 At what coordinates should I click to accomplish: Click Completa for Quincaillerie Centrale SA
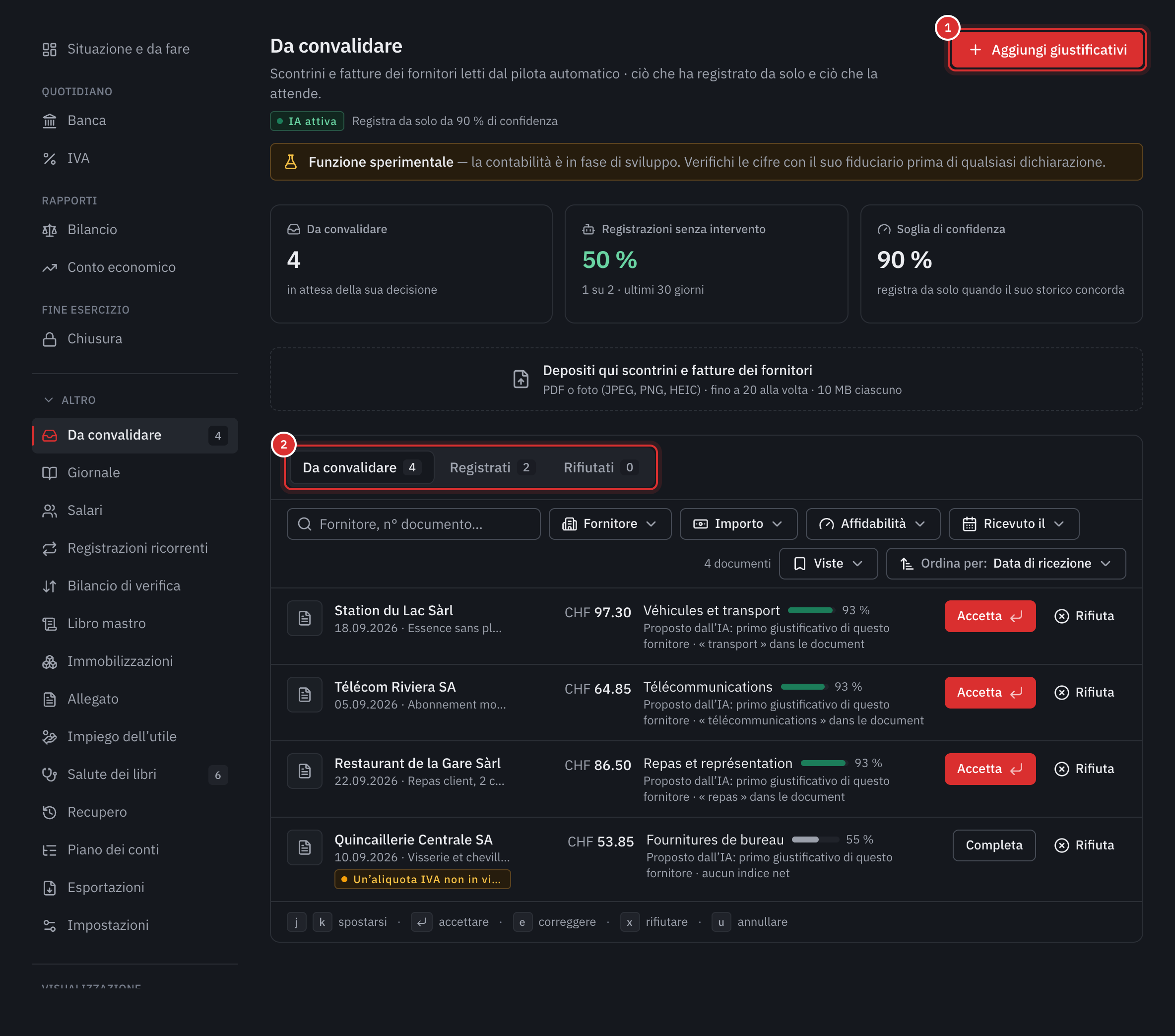coord(994,845)
